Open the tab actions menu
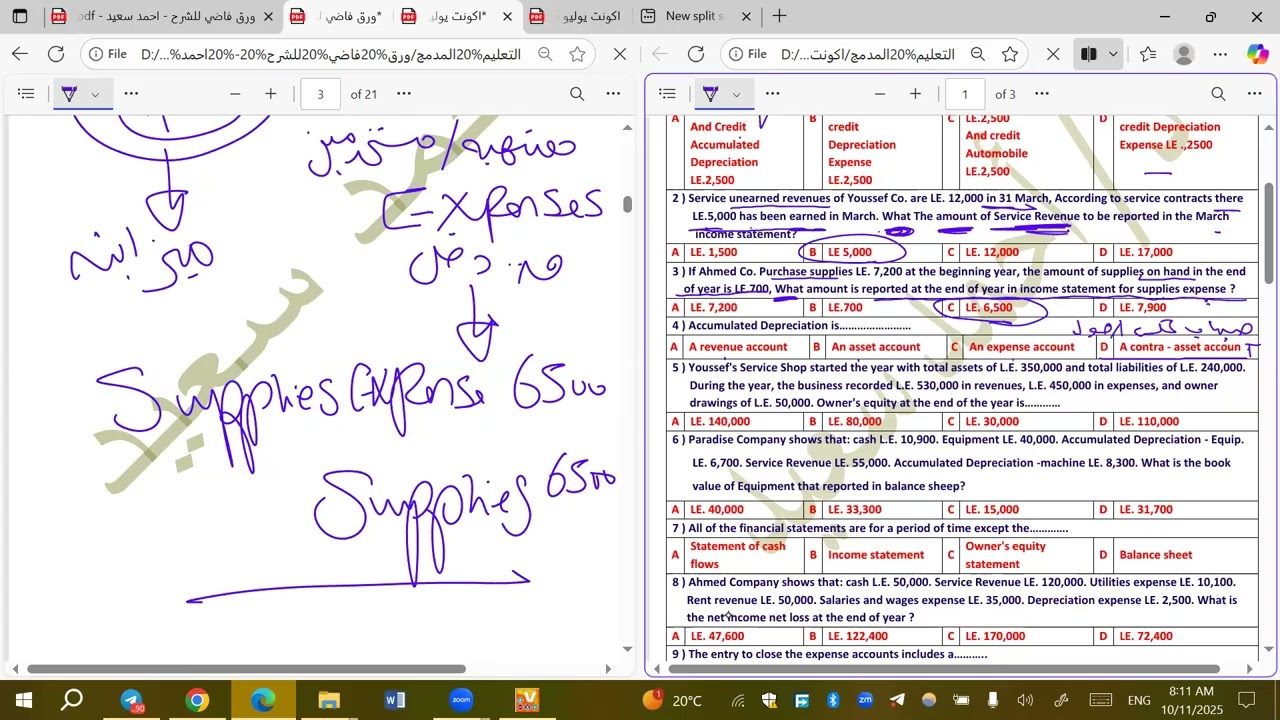This screenshot has width=1280, height=720. click(x=20, y=16)
